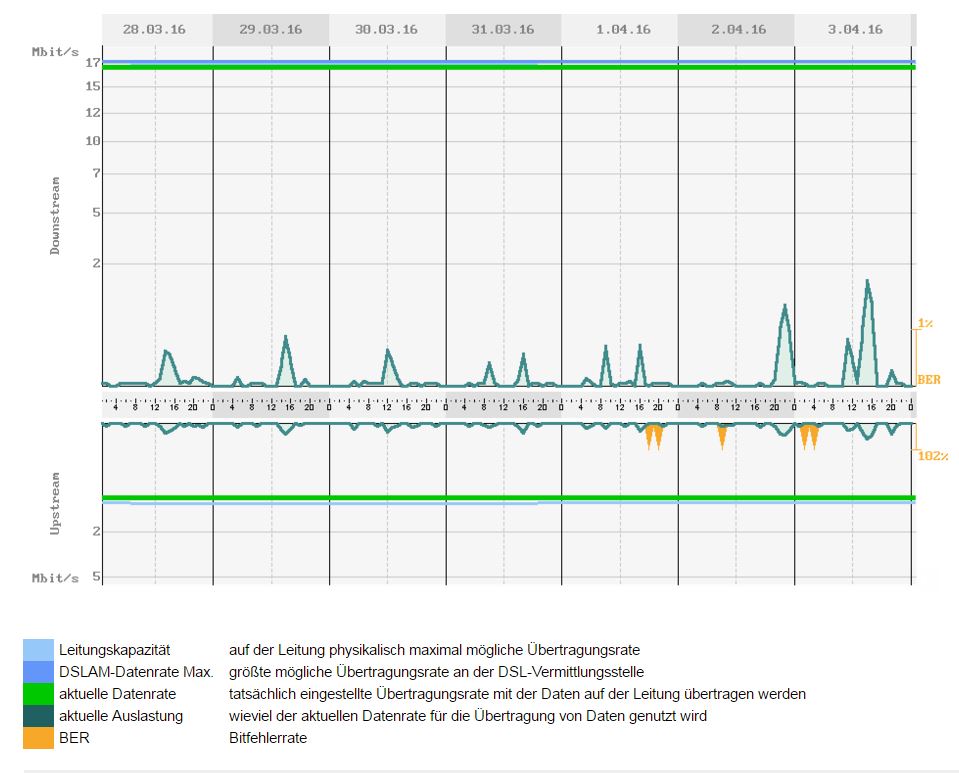The image size is (959, 773).
Task: Click the vertical Downstream axis label
Action: (56, 216)
